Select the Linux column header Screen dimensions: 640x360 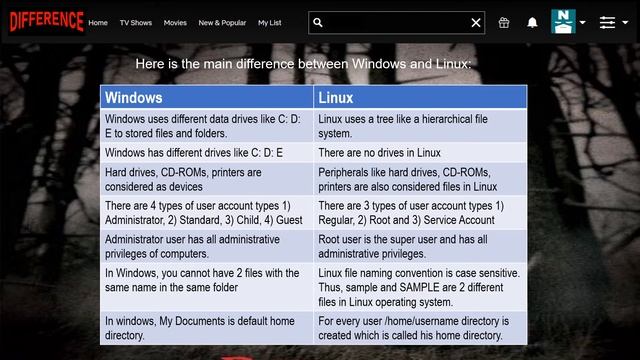click(420, 97)
